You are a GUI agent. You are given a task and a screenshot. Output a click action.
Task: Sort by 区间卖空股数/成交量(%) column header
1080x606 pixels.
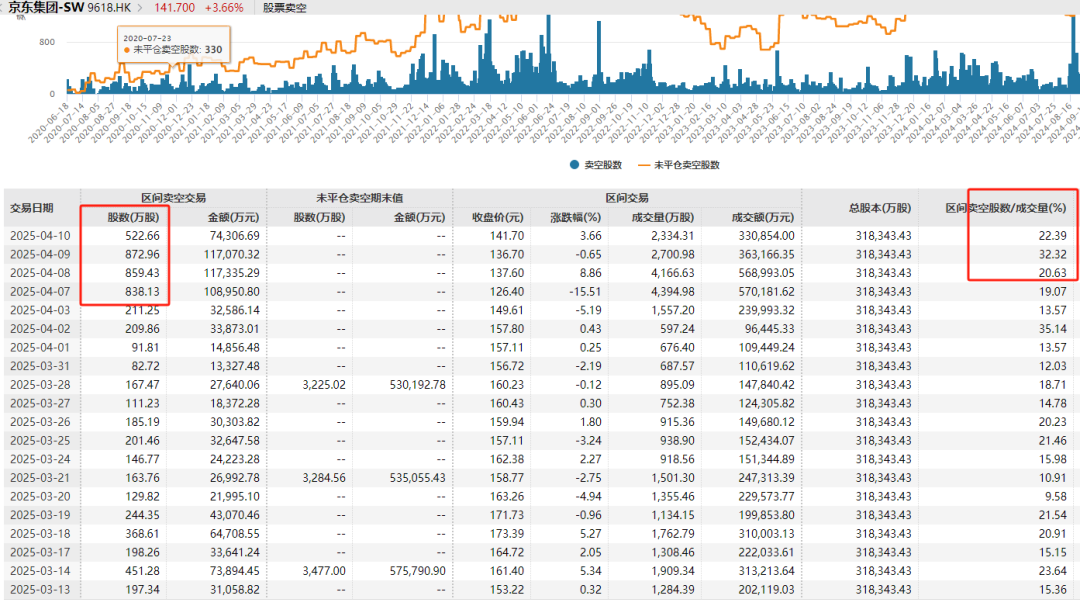click(x=1006, y=208)
